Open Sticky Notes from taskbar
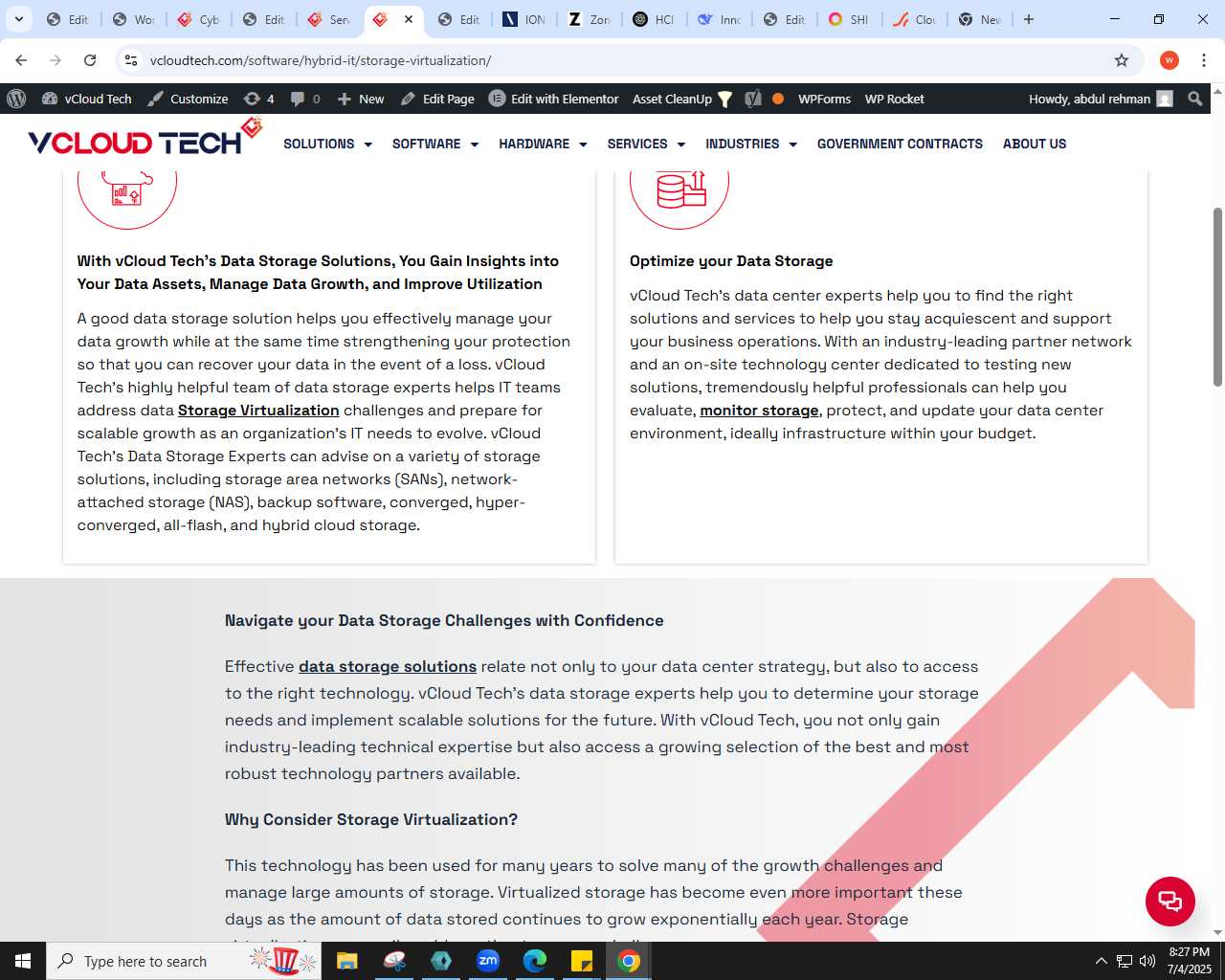 [582, 961]
